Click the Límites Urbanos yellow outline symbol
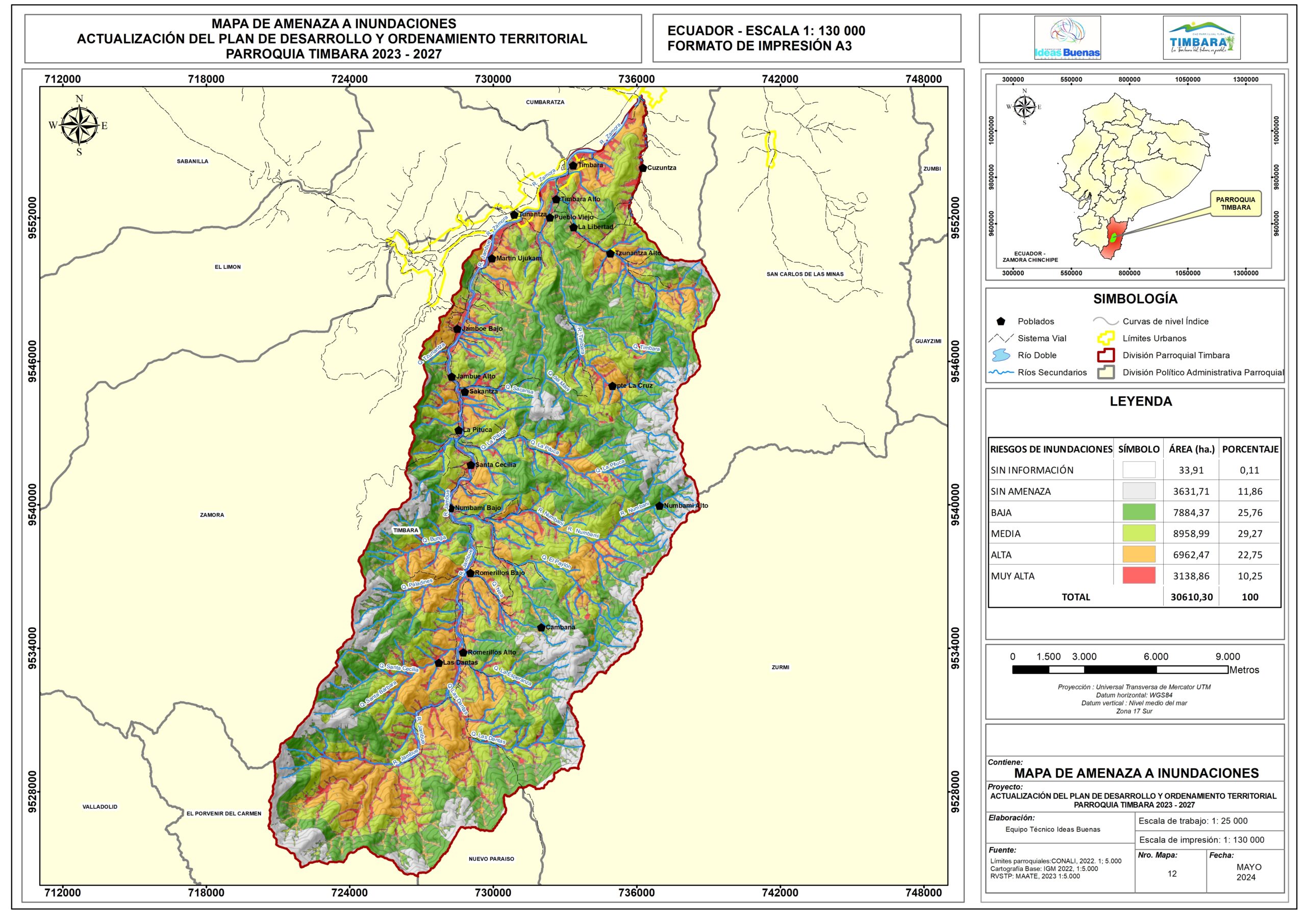 1106,338
